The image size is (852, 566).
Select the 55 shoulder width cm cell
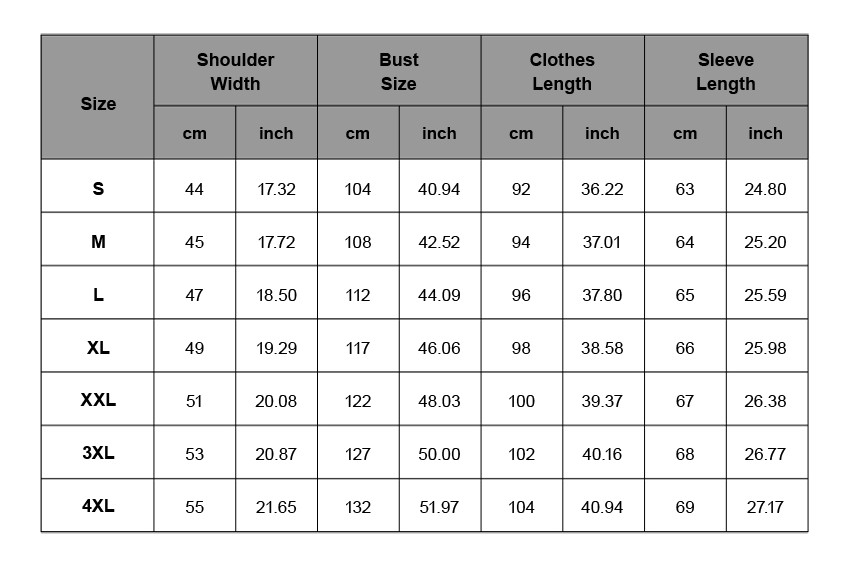(x=195, y=505)
